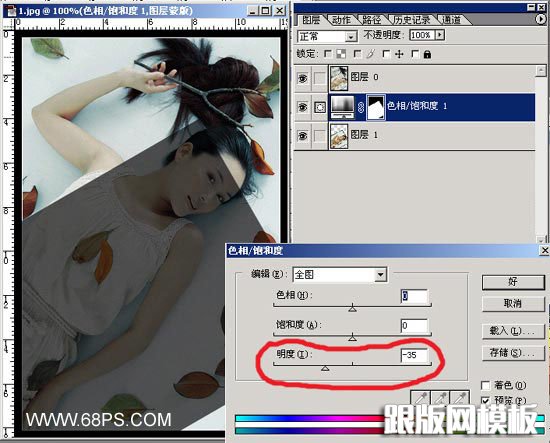Switch to the 路径 tab

(x=372, y=20)
